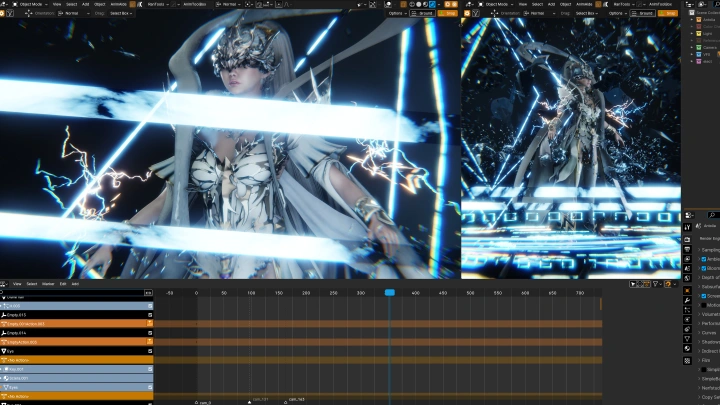Click Ground button in right viewport
This screenshot has width=720, height=405.
(643, 13)
